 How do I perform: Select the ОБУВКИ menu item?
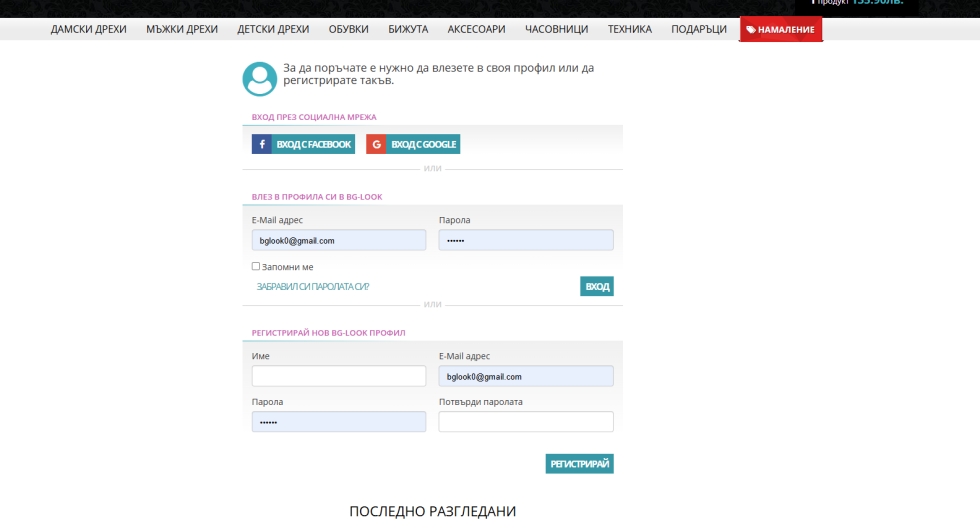point(348,29)
